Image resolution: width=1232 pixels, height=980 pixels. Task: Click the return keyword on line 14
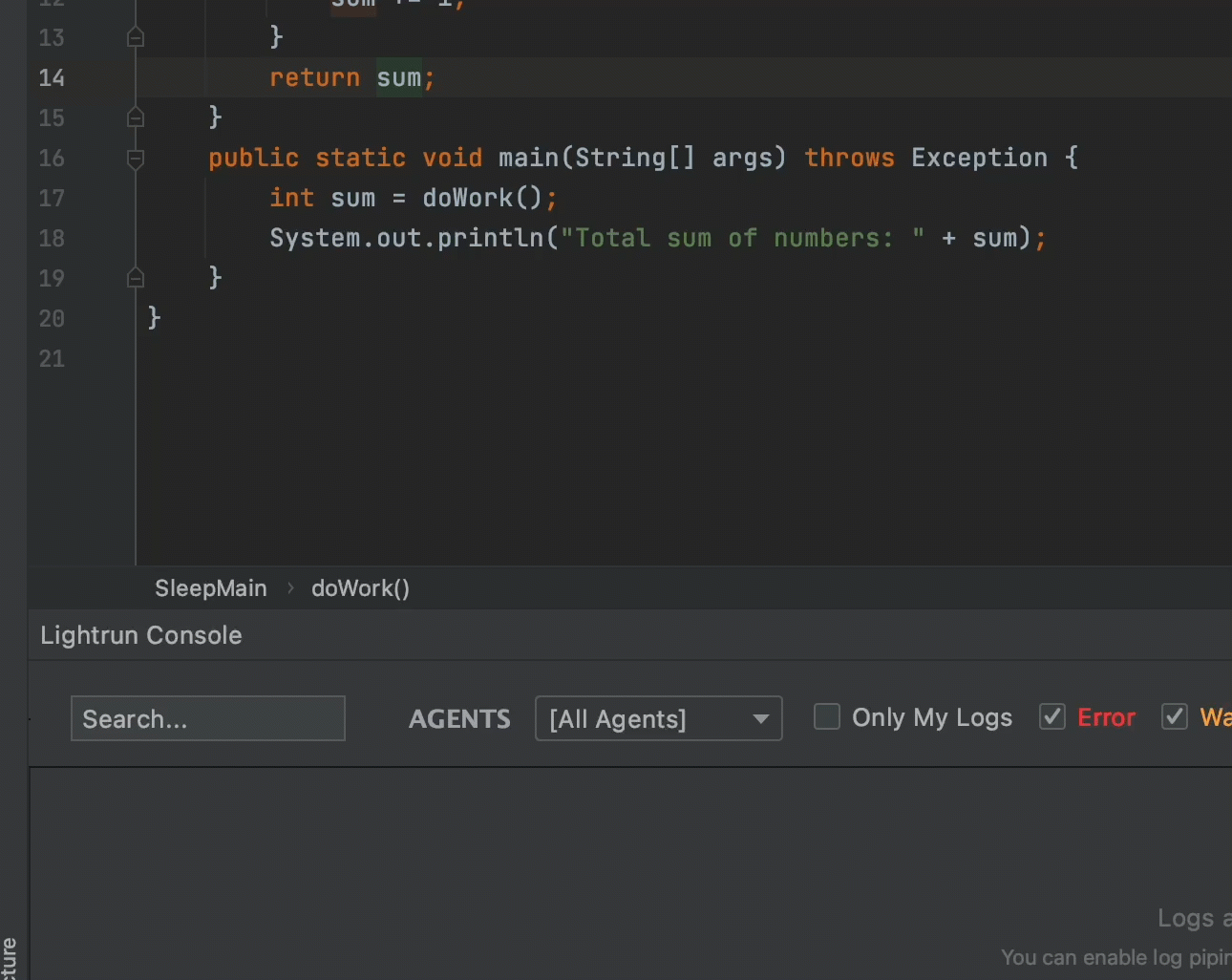point(314,78)
